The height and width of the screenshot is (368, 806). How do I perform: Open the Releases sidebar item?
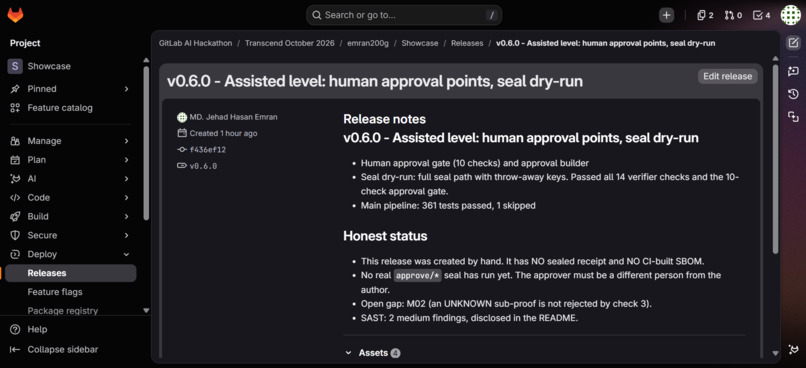tap(70, 273)
